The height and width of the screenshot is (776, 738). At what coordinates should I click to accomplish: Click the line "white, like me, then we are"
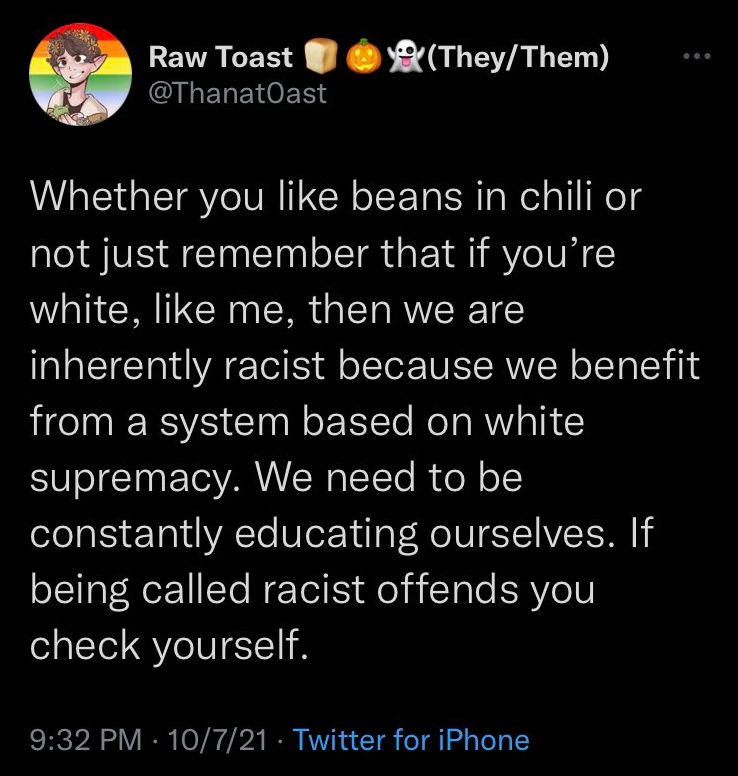point(277,310)
